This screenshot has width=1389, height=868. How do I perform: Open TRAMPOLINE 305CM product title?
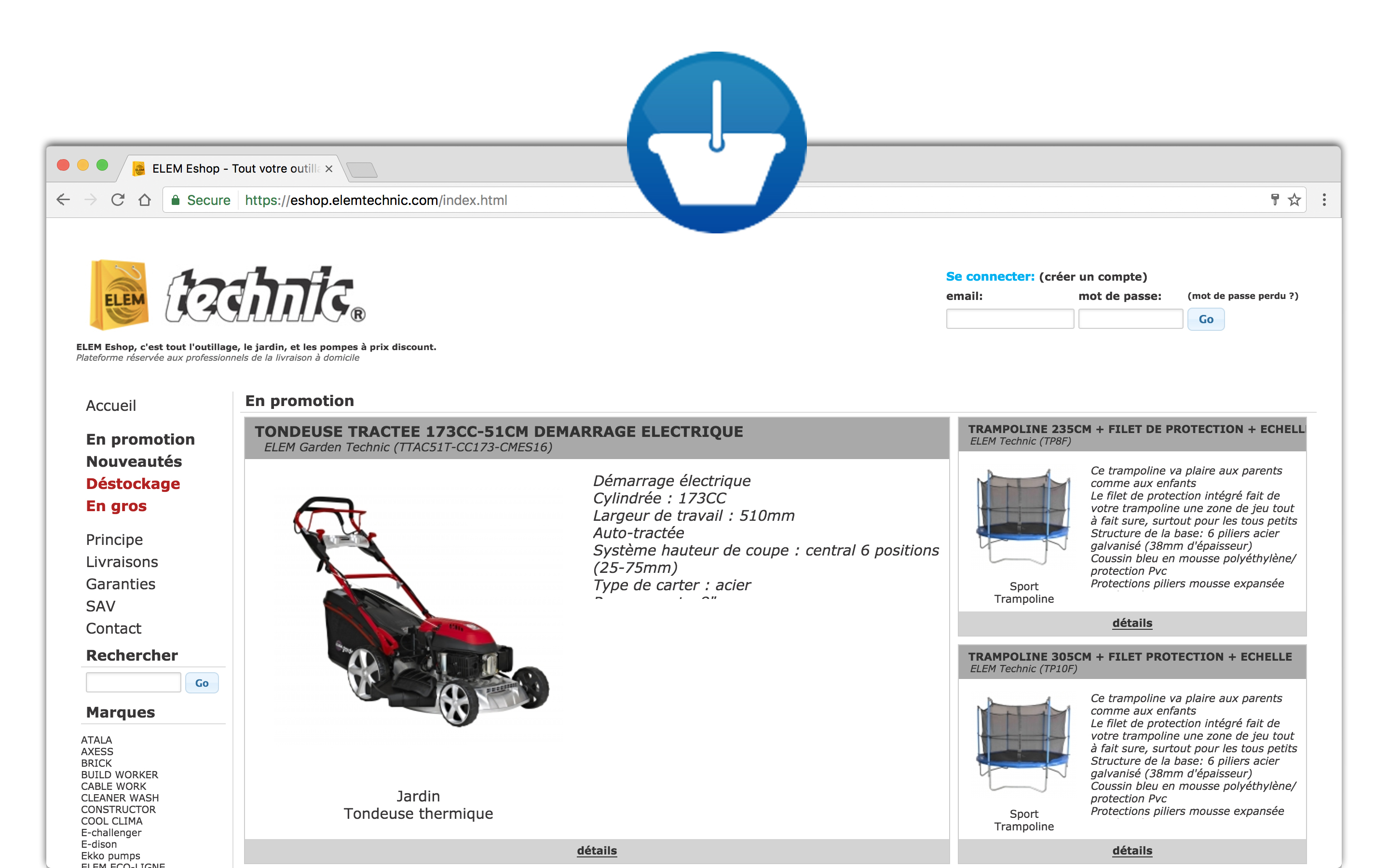point(1130,657)
